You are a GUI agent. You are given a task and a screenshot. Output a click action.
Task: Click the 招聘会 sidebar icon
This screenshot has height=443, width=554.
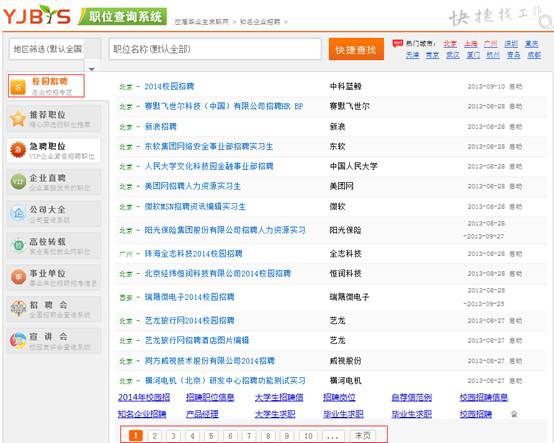pyautogui.click(x=18, y=308)
